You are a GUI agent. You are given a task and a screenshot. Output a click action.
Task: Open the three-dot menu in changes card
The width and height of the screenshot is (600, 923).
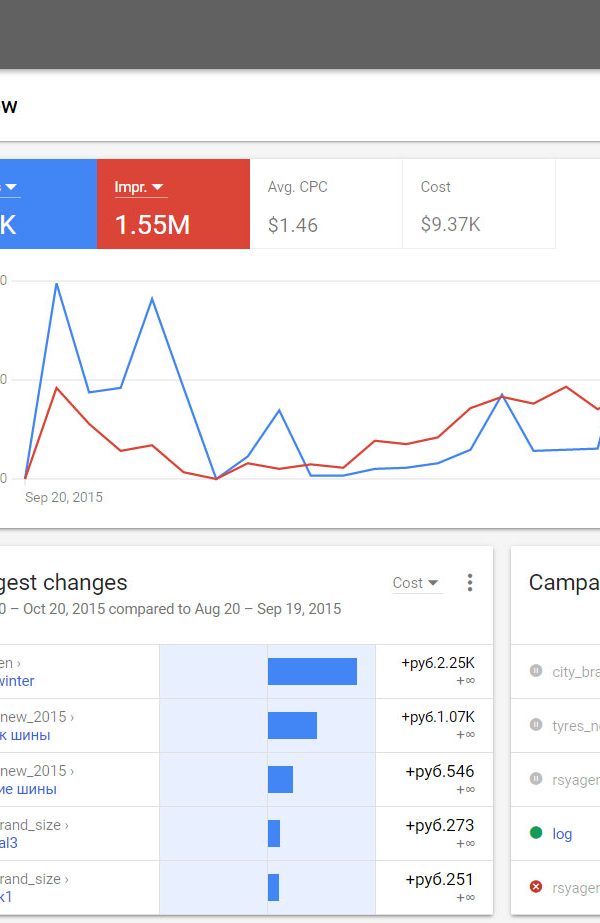pyautogui.click(x=469, y=582)
